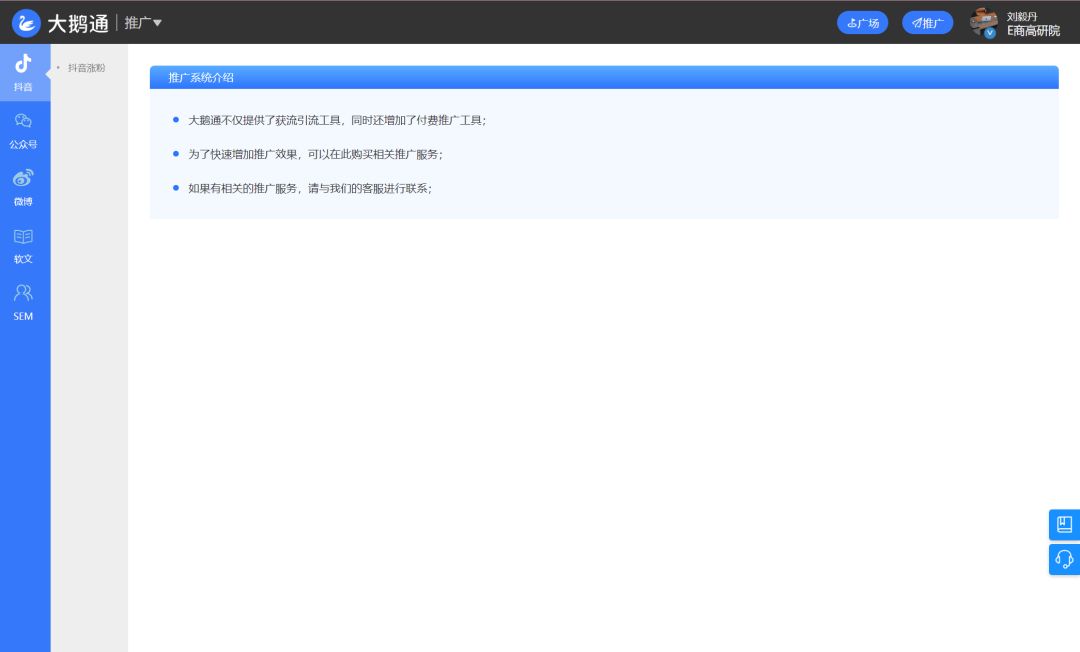Click the 大鹅通 brand name text
The height and width of the screenshot is (652, 1080).
pyautogui.click(x=79, y=23)
